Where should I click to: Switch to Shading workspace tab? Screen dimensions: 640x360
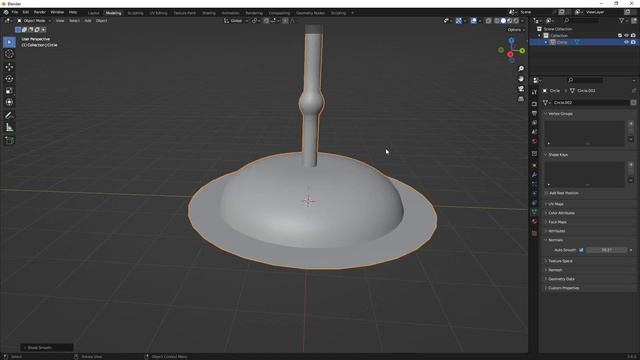[x=209, y=13]
